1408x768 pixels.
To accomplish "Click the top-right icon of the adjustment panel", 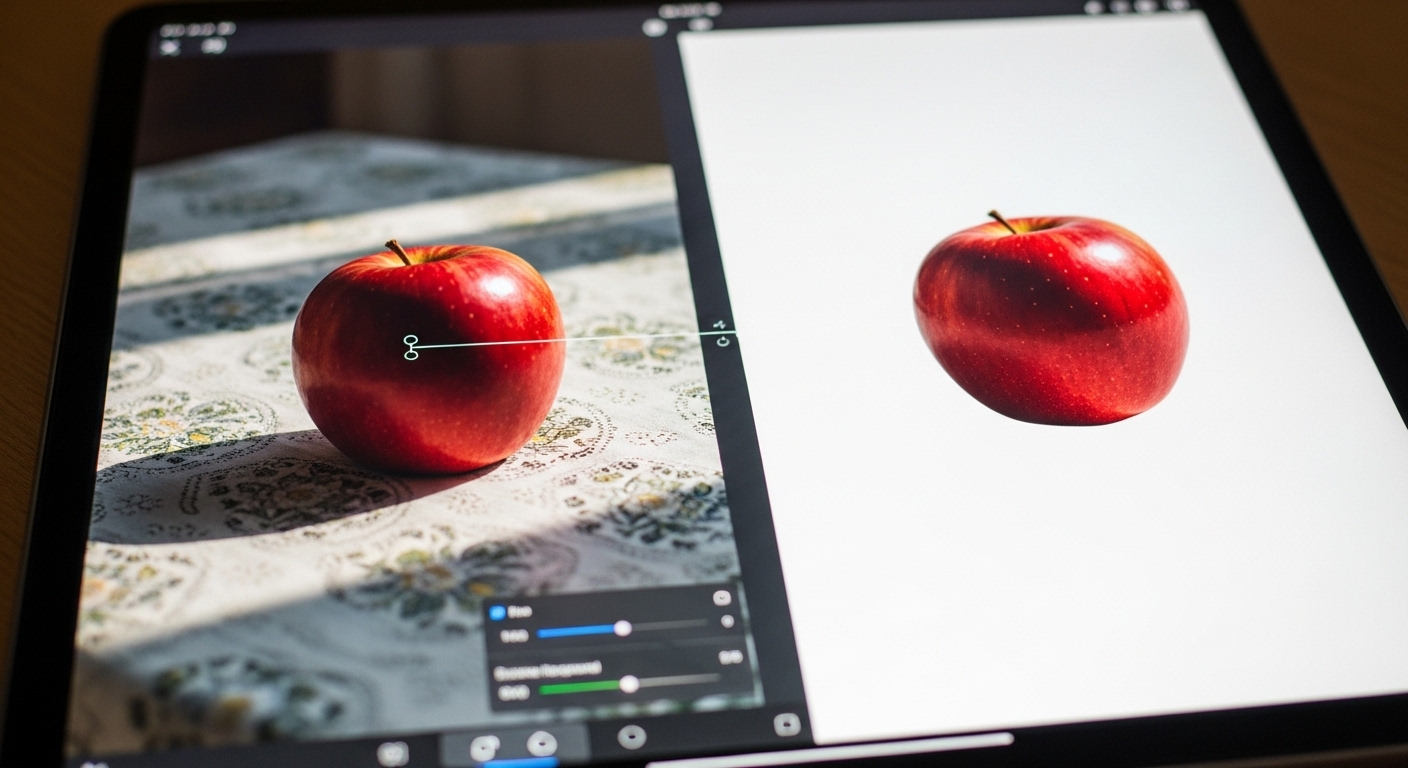I will click(721, 598).
